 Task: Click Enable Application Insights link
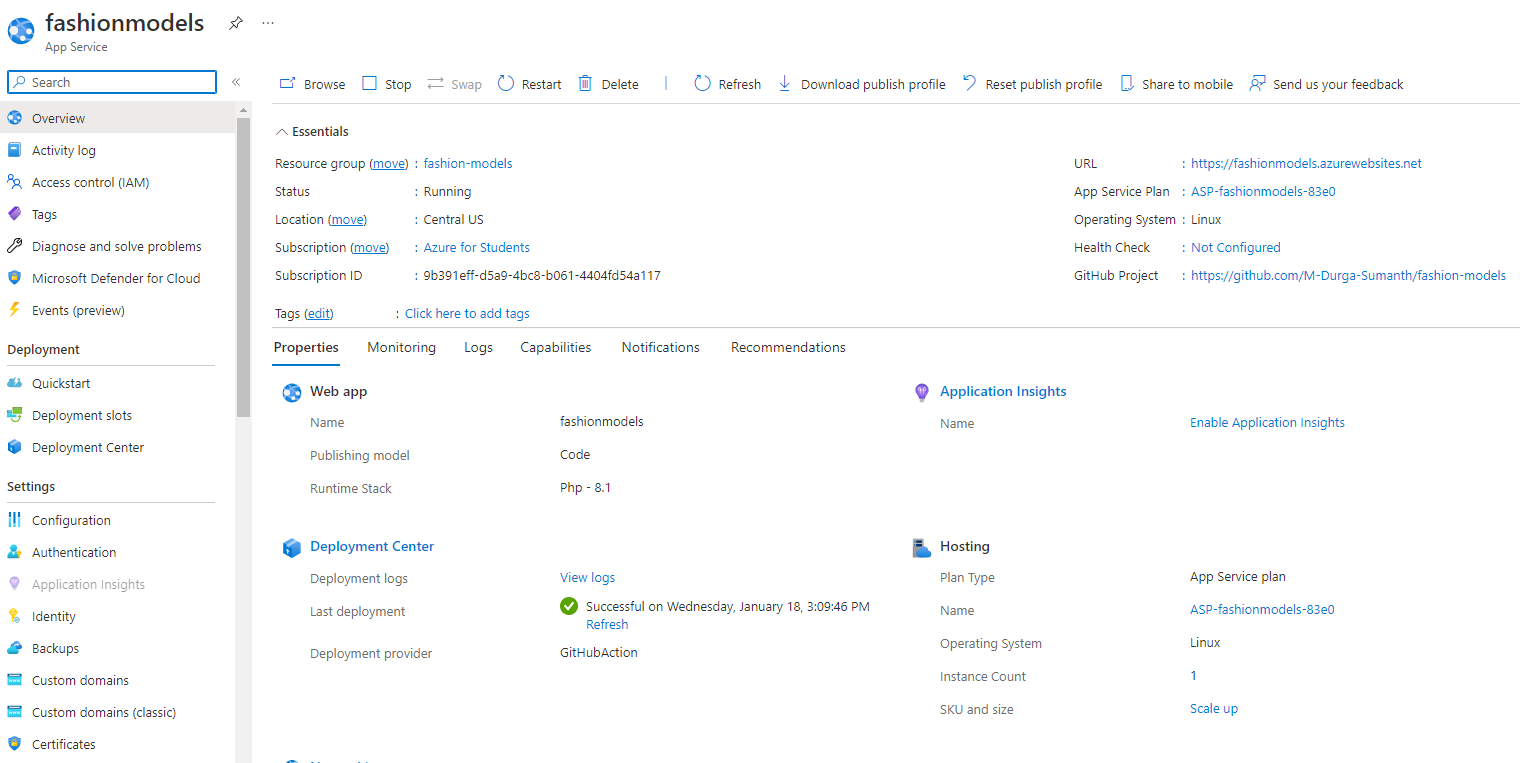coord(1267,423)
